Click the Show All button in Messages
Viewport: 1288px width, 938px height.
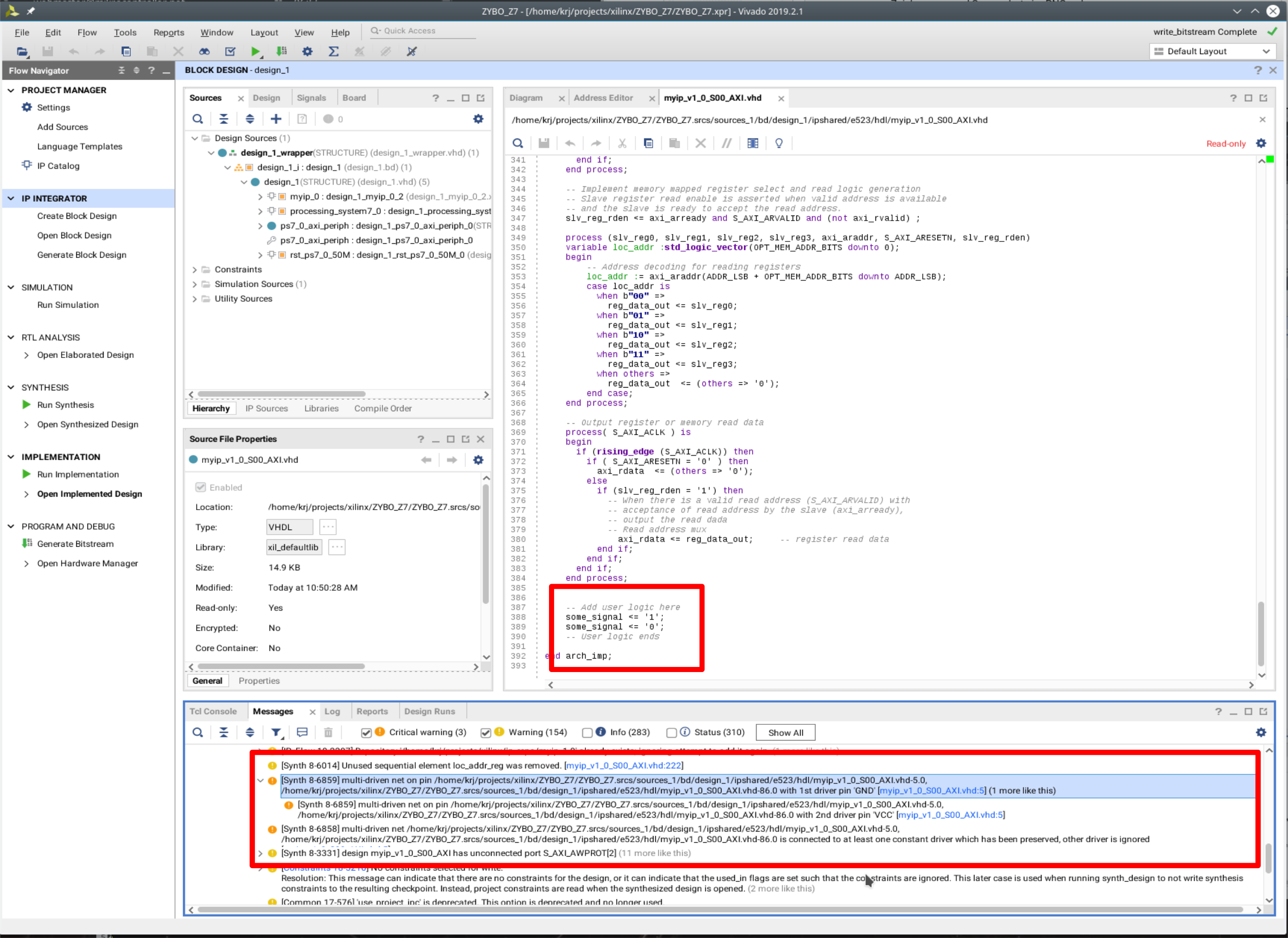point(785,733)
